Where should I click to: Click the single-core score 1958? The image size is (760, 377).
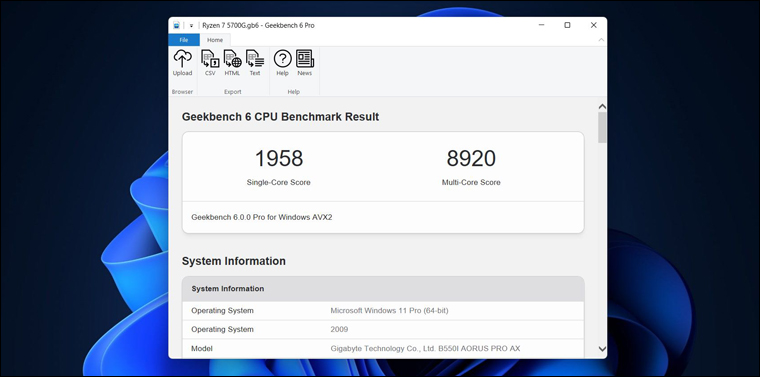tap(279, 158)
